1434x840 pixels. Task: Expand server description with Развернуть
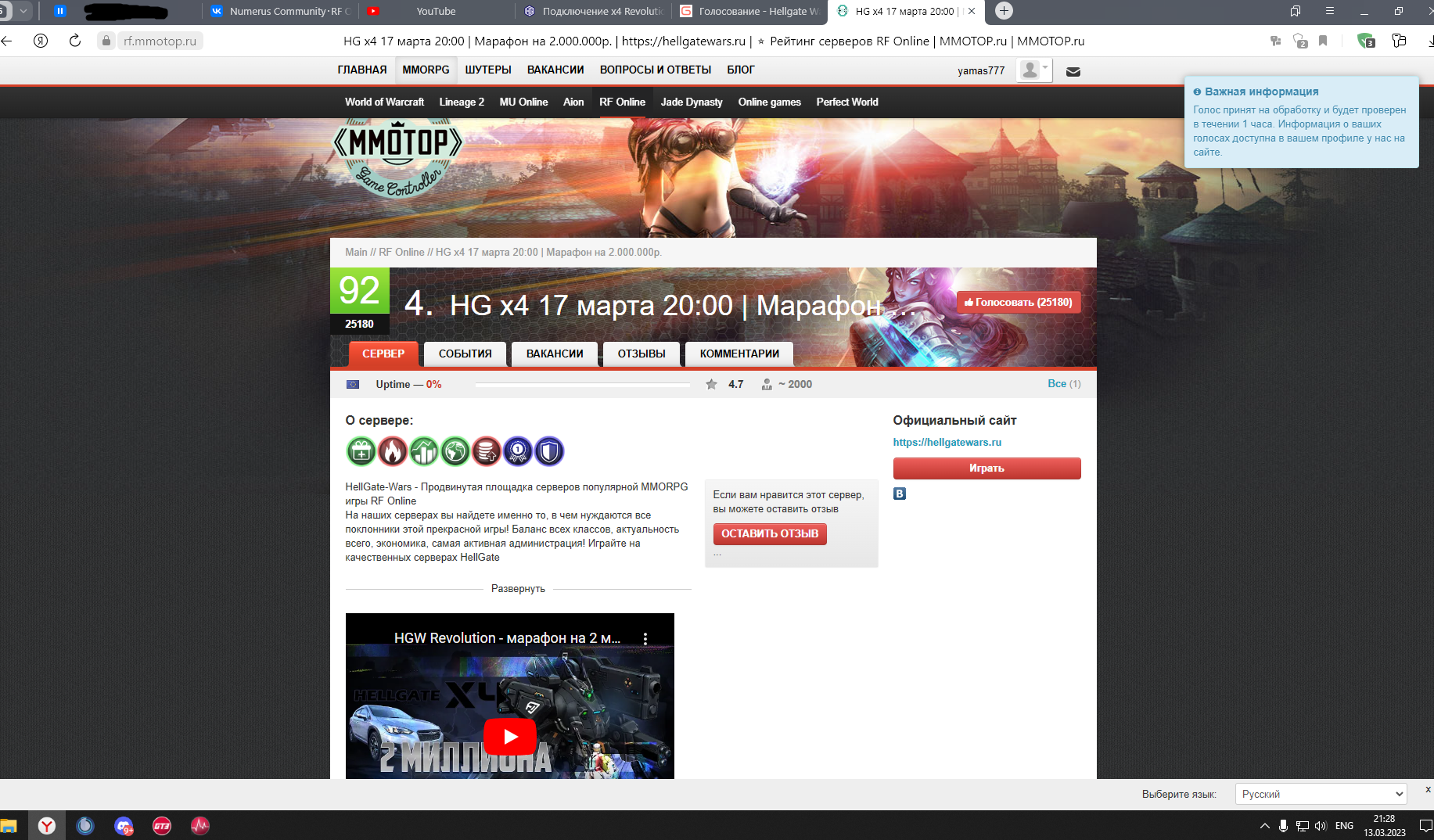518,588
